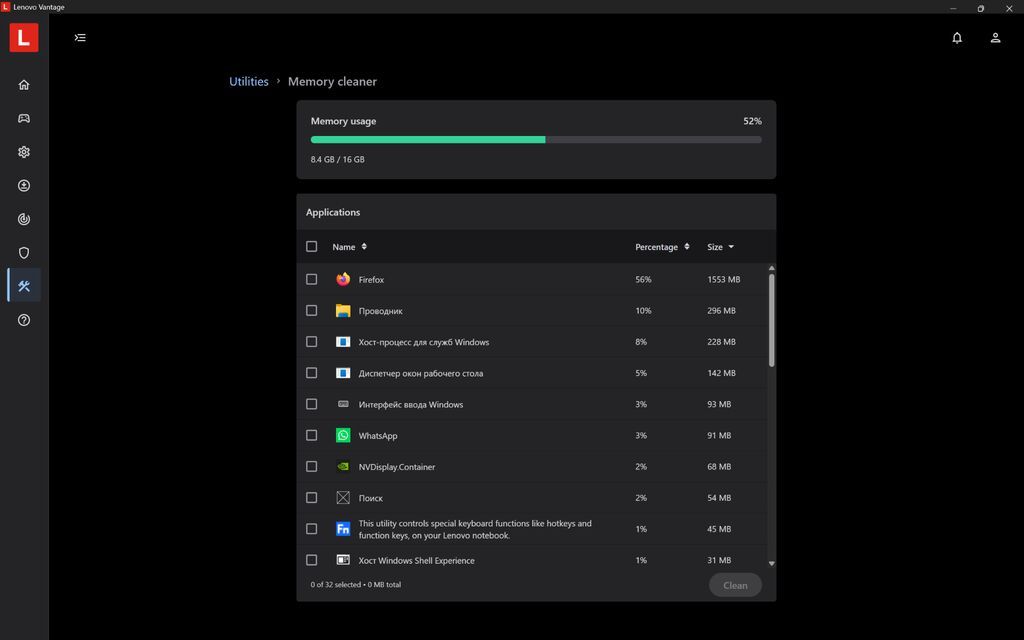Open the System update download icon
1024x640 pixels.
[x=24, y=185]
